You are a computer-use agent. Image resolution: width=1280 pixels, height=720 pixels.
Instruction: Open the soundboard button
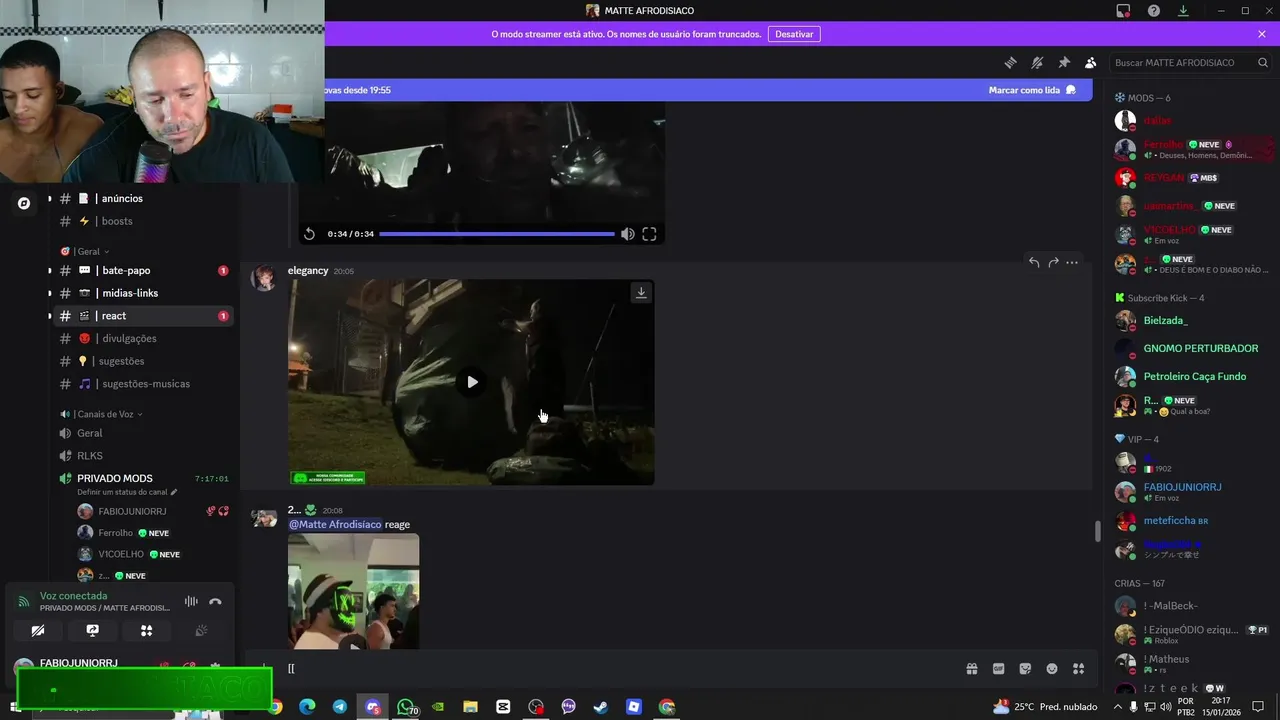pos(201,631)
